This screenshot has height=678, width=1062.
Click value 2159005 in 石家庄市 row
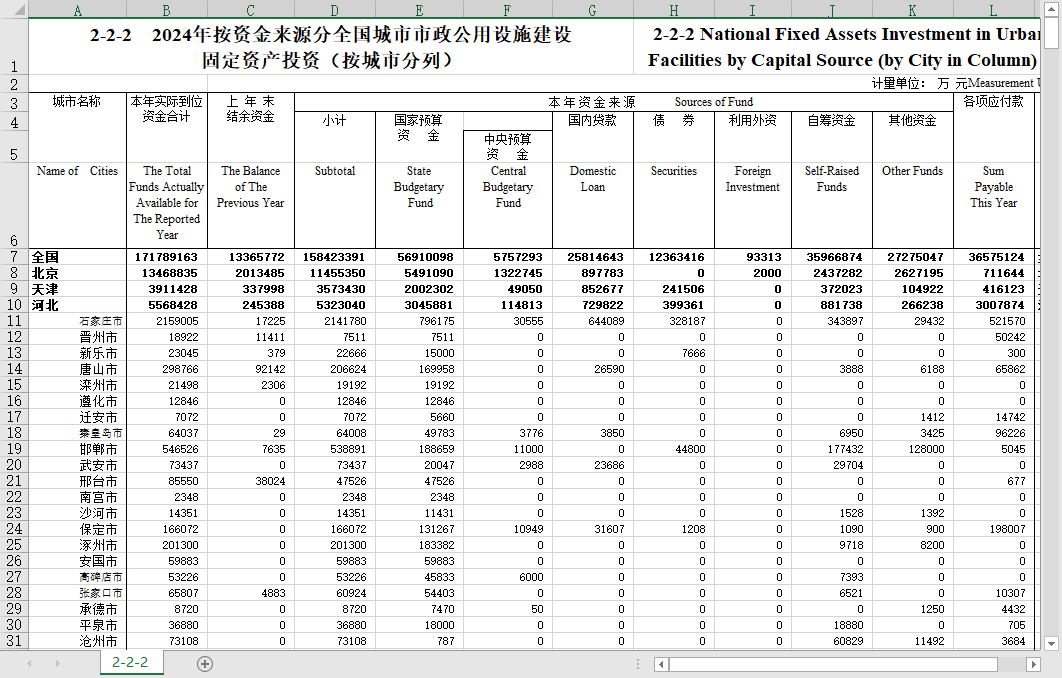point(167,321)
